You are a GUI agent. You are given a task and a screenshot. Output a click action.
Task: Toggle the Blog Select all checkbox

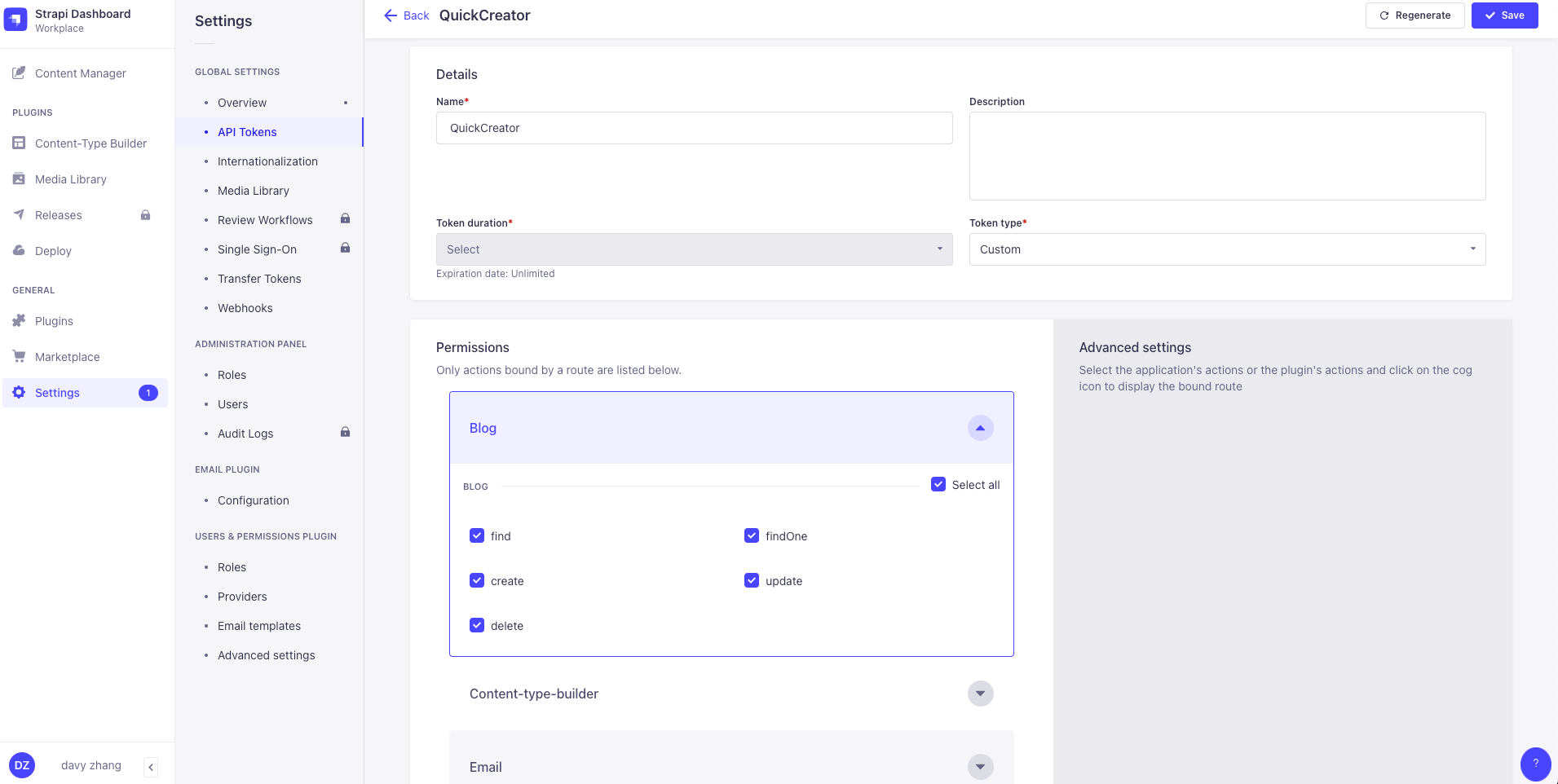coord(938,484)
